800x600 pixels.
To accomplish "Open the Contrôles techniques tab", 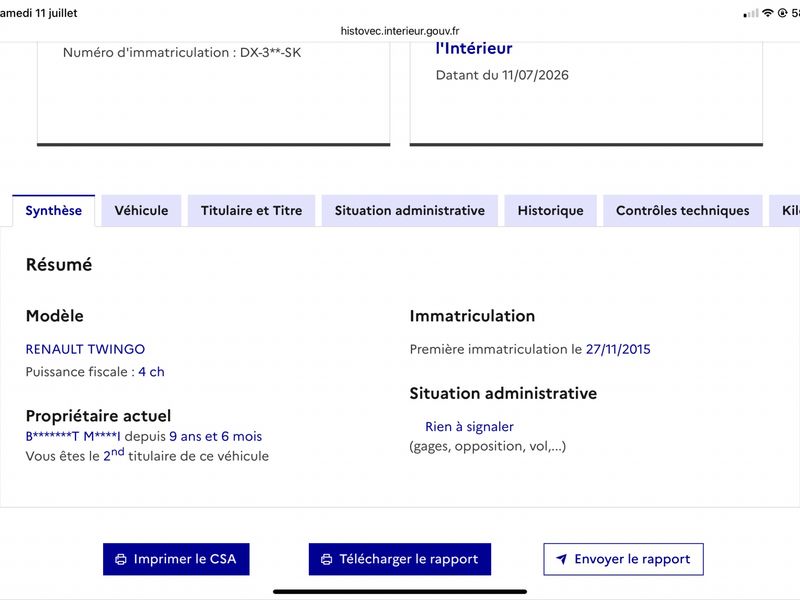I will point(683,210).
